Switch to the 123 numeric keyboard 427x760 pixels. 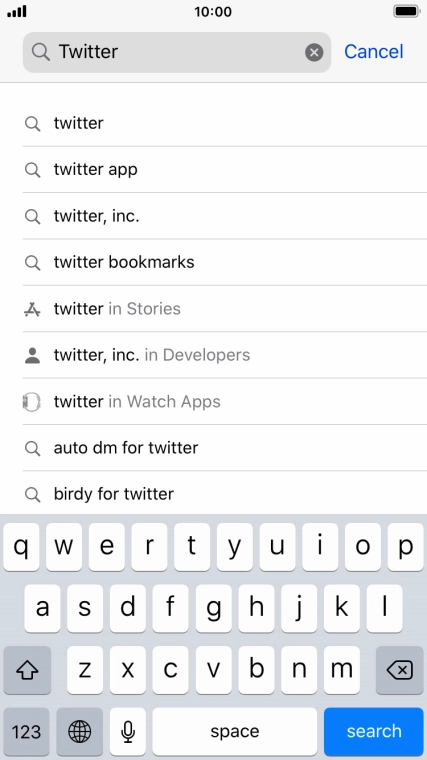[x=26, y=731]
